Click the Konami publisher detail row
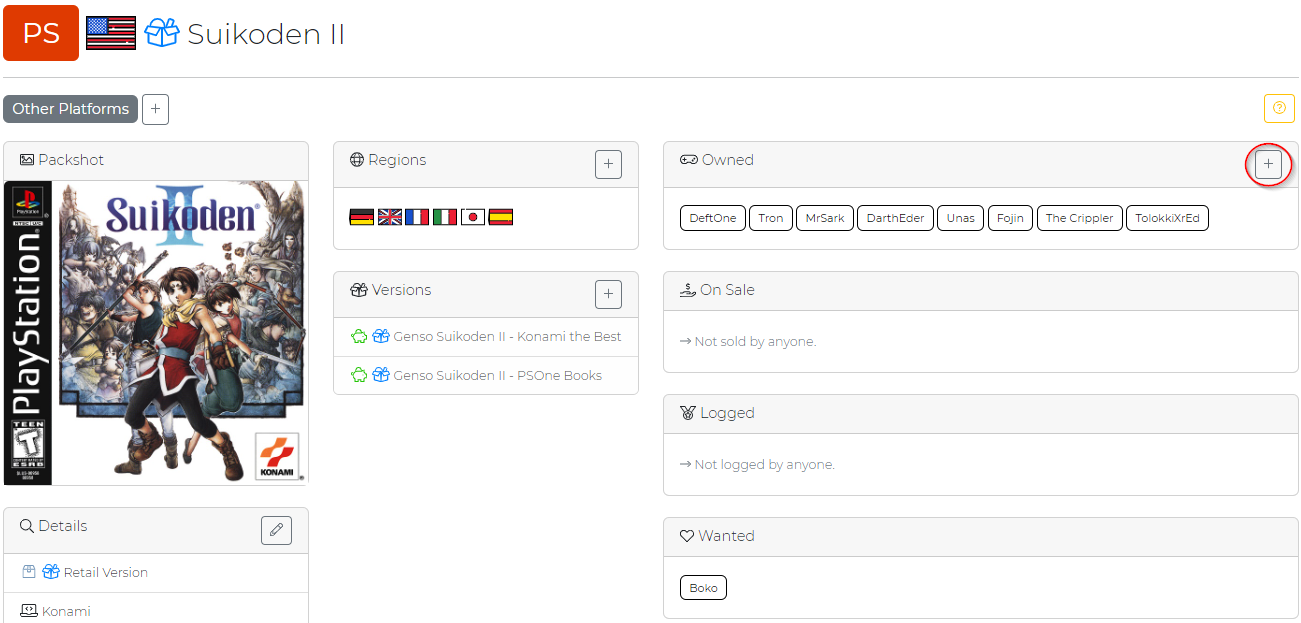This screenshot has width=1301, height=623. click(x=156, y=611)
